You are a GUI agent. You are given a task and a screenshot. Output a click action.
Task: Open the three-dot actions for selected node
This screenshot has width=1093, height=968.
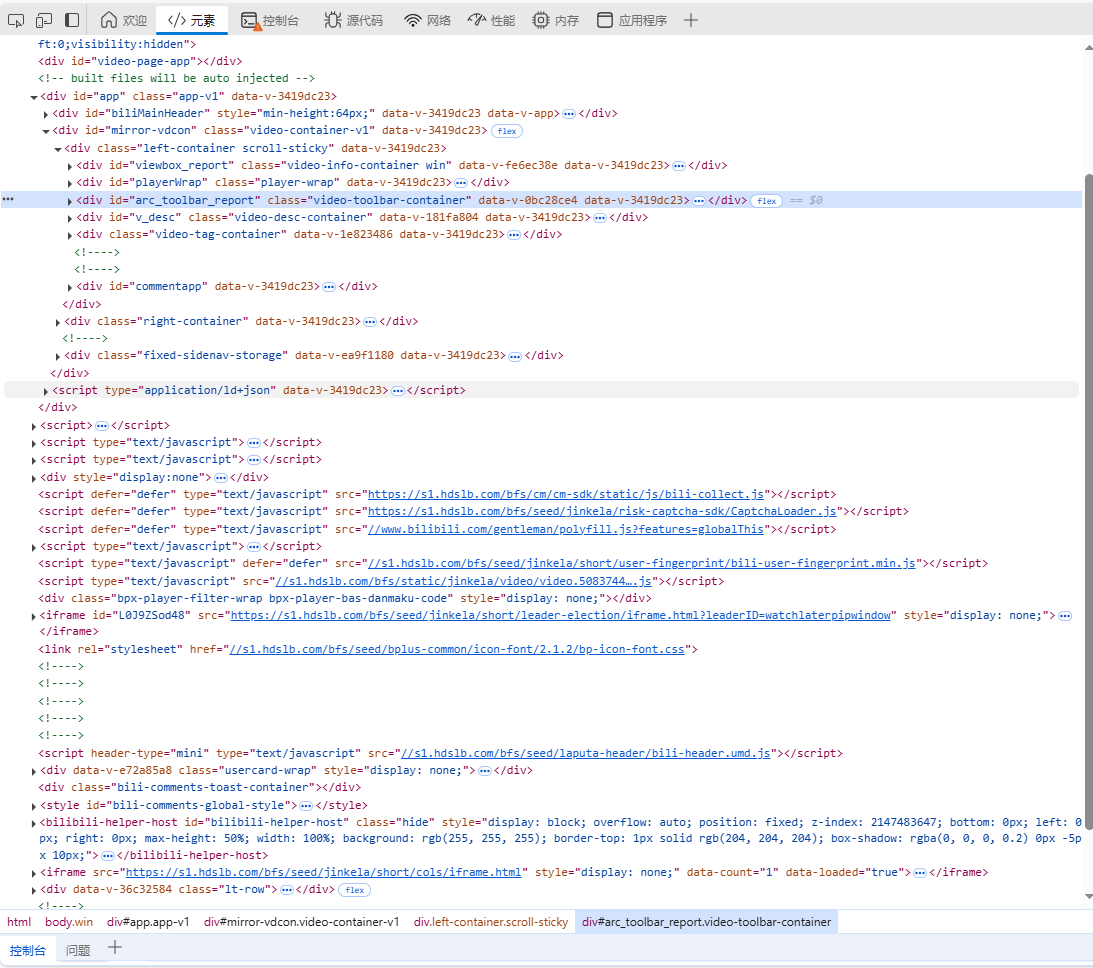tap(8, 199)
